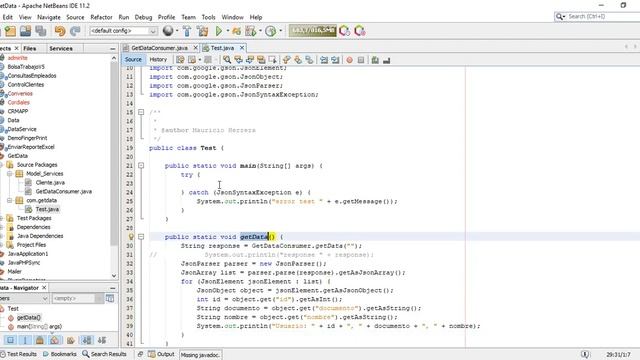640x360 pixels.
Task: Click the New Project toolbar icon
Action: pyautogui.click(x=10, y=31)
